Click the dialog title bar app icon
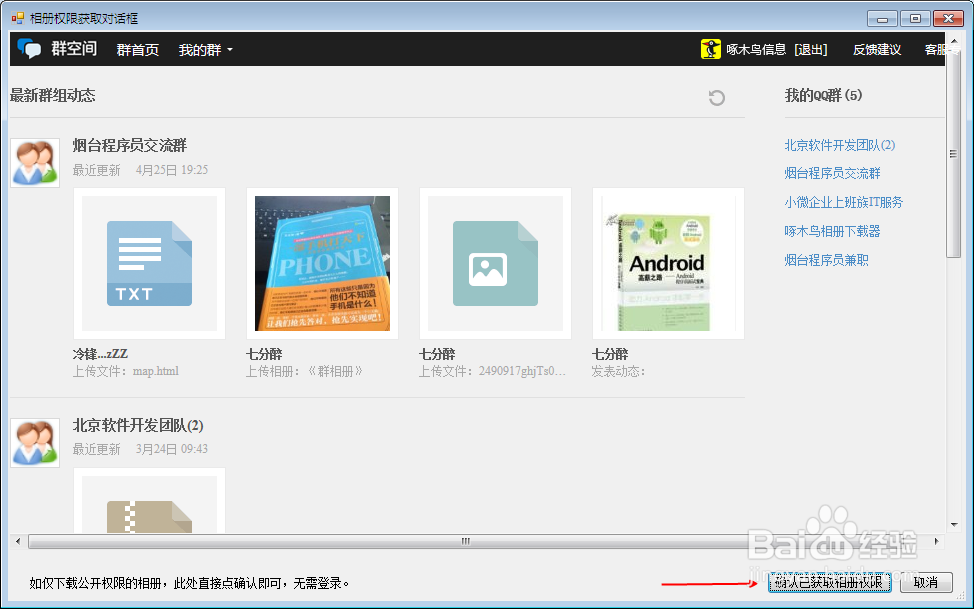Image resolution: width=974 pixels, height=609 pixels. 17,18
